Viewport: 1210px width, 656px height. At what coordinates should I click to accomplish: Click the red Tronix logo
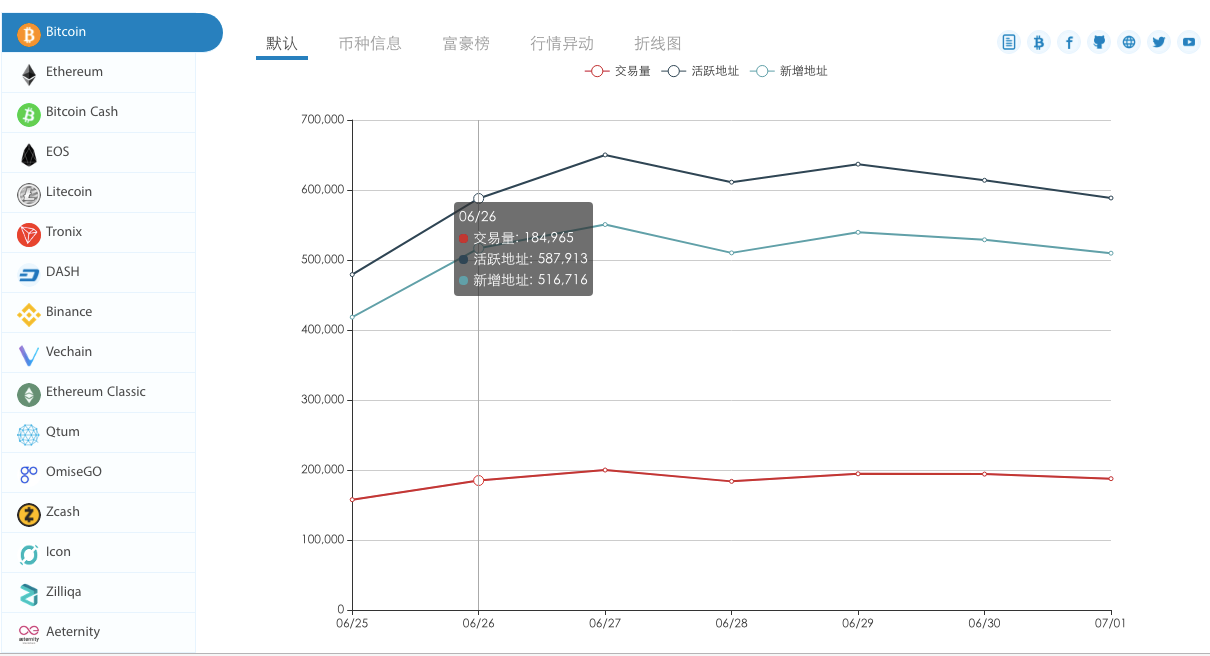pyautogui.click(x=29, y=235)
